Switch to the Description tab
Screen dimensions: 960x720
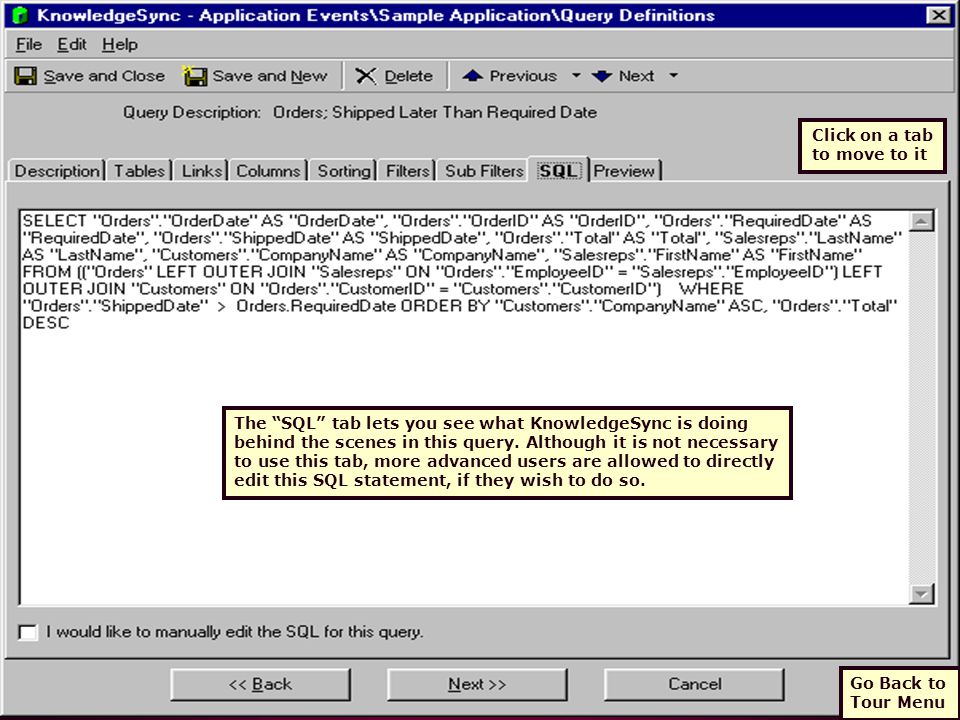click(x=57, y=171)
